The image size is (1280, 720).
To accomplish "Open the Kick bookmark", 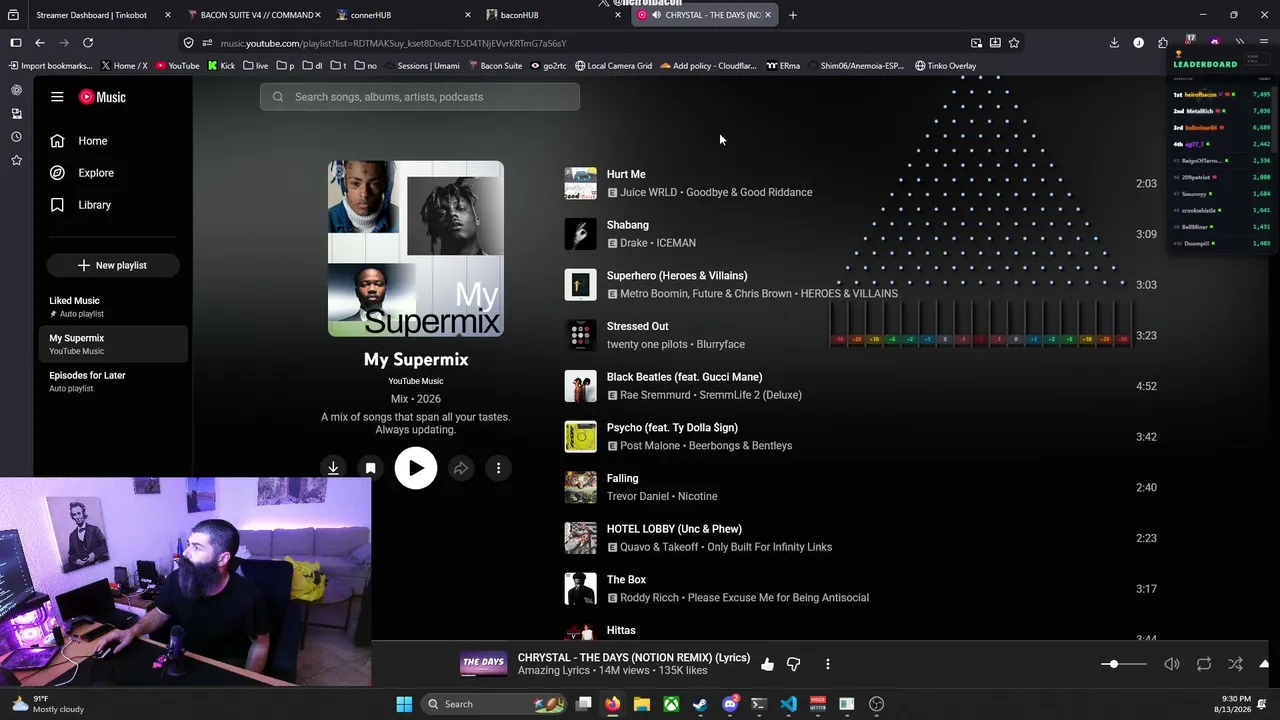I will coord(221,66).
